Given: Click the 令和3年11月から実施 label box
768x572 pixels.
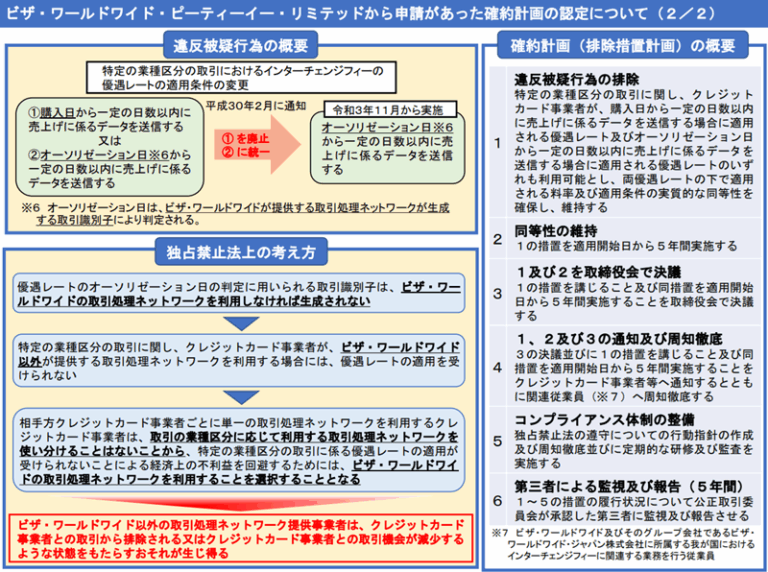Looking at the screenshot, I should [390, 109].
